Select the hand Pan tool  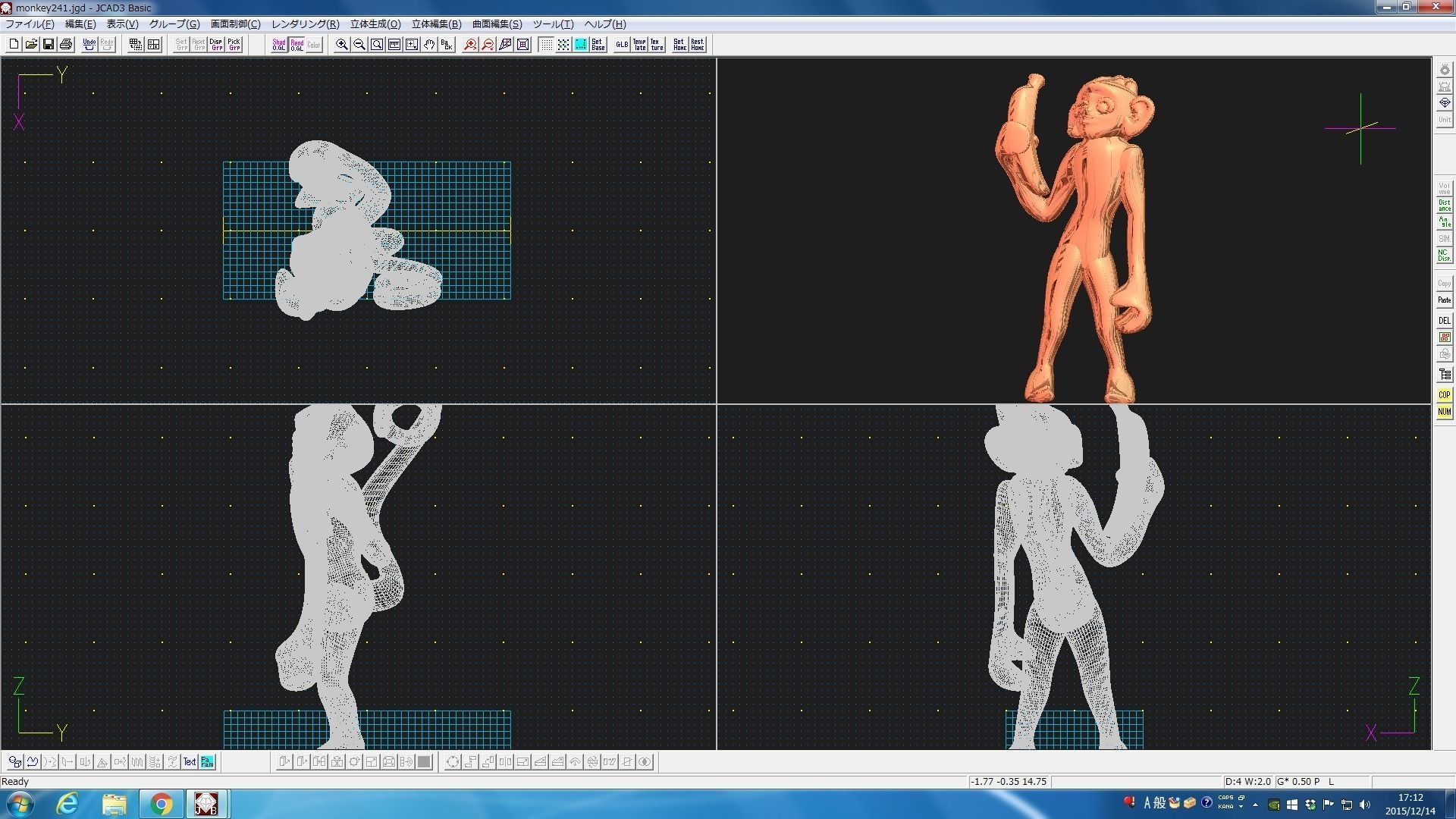[429, 45]
